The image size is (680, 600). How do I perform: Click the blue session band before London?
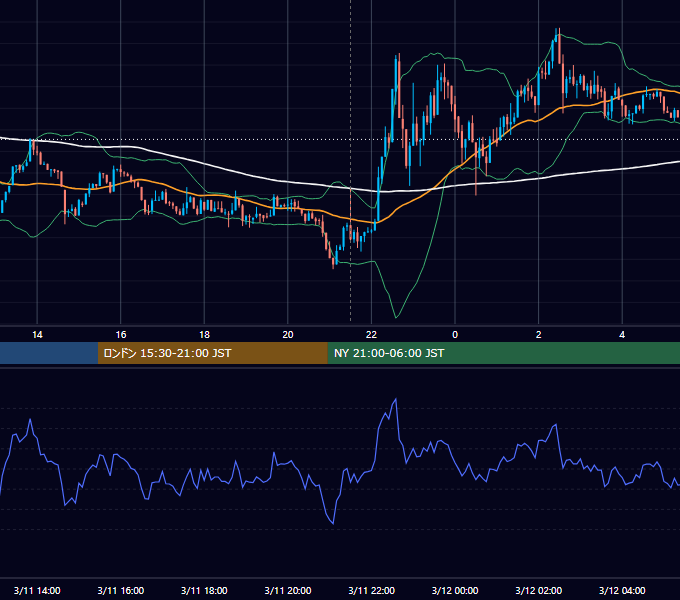pos(49,353)
